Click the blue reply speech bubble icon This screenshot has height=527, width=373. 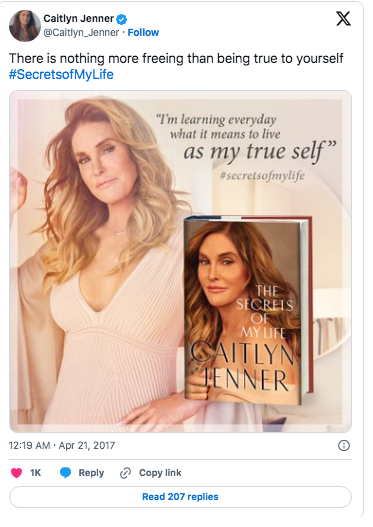click(x=66, y=473)
